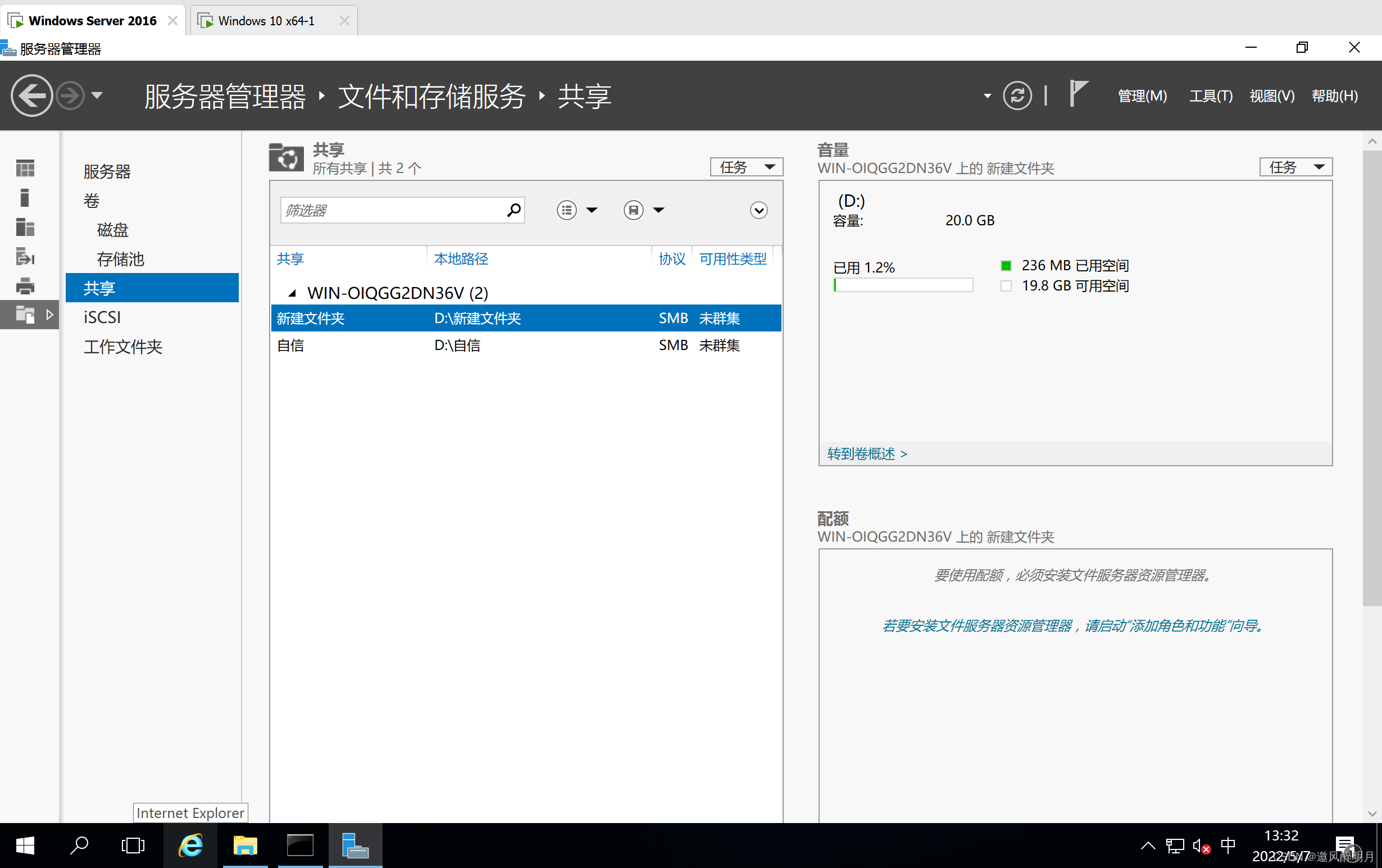The image size is (1382, 868).
Task: Select the 新建文件夹 share row
Action: point(526,318)
